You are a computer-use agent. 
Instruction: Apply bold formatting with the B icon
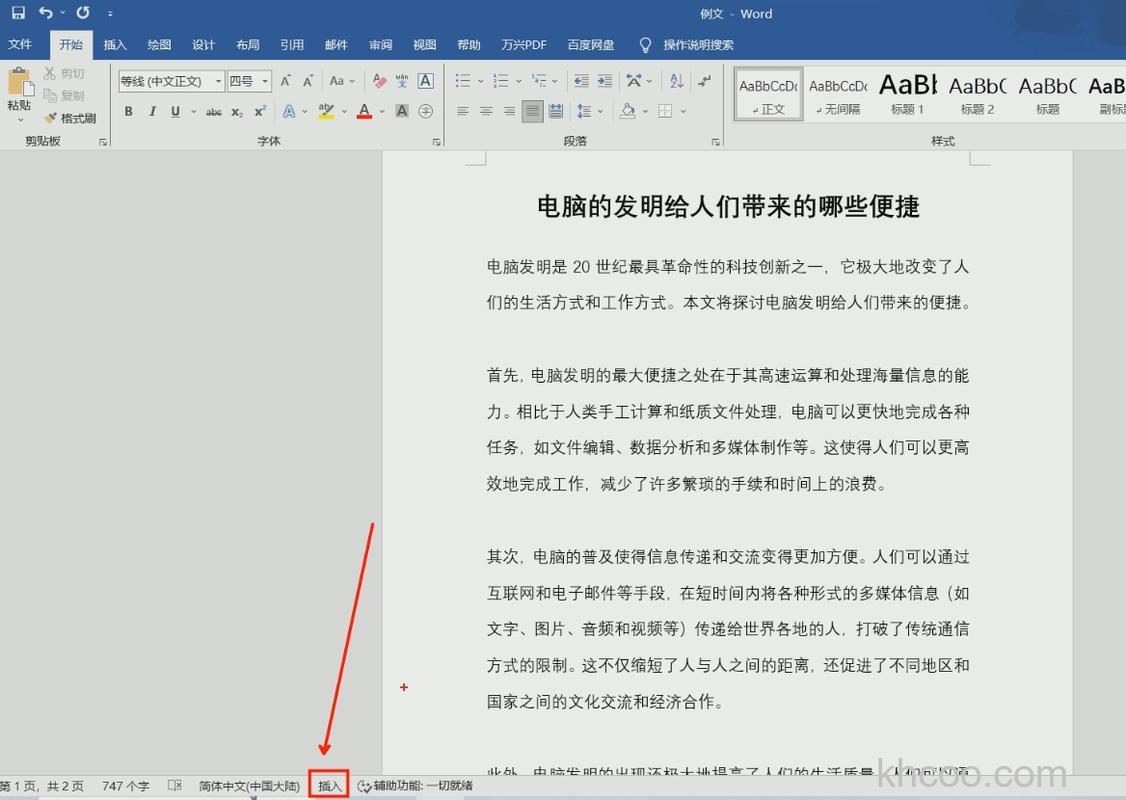tap(128, 112)
